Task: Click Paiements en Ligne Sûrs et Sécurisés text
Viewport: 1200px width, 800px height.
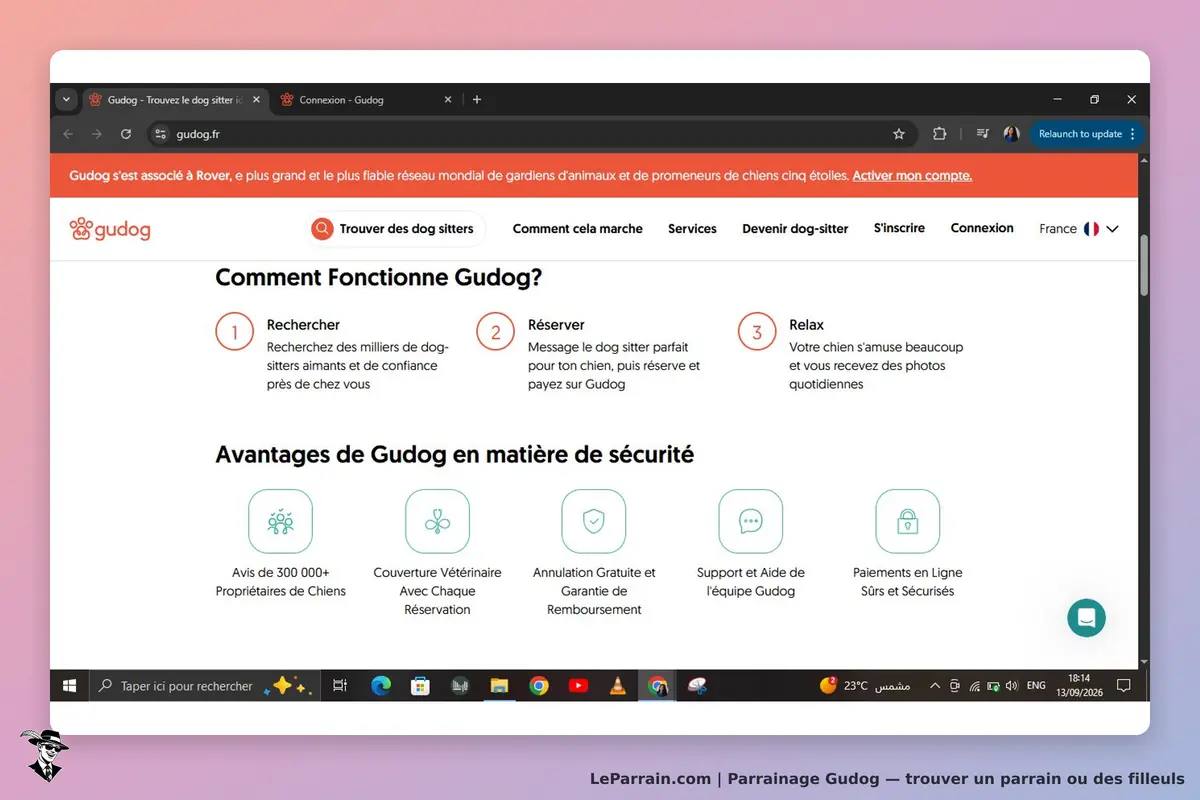Action: pyautogui.click(x=908, y=582)
